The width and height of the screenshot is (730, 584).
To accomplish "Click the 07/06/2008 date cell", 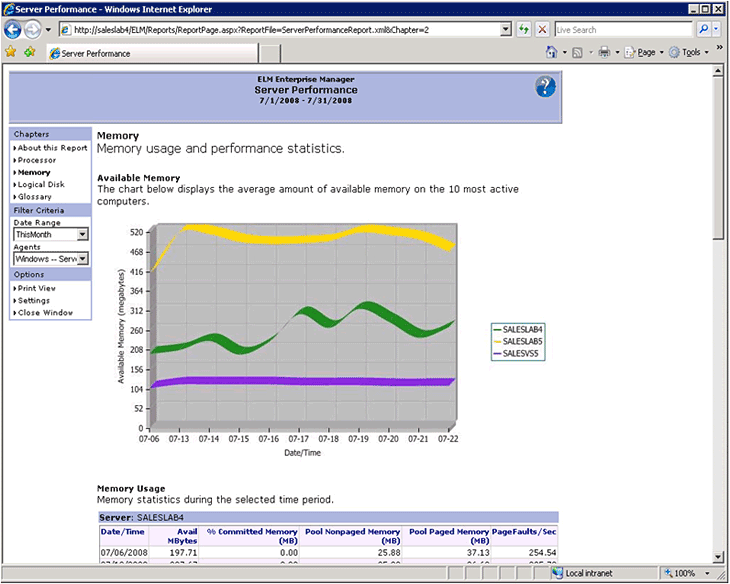I will 124,553.
